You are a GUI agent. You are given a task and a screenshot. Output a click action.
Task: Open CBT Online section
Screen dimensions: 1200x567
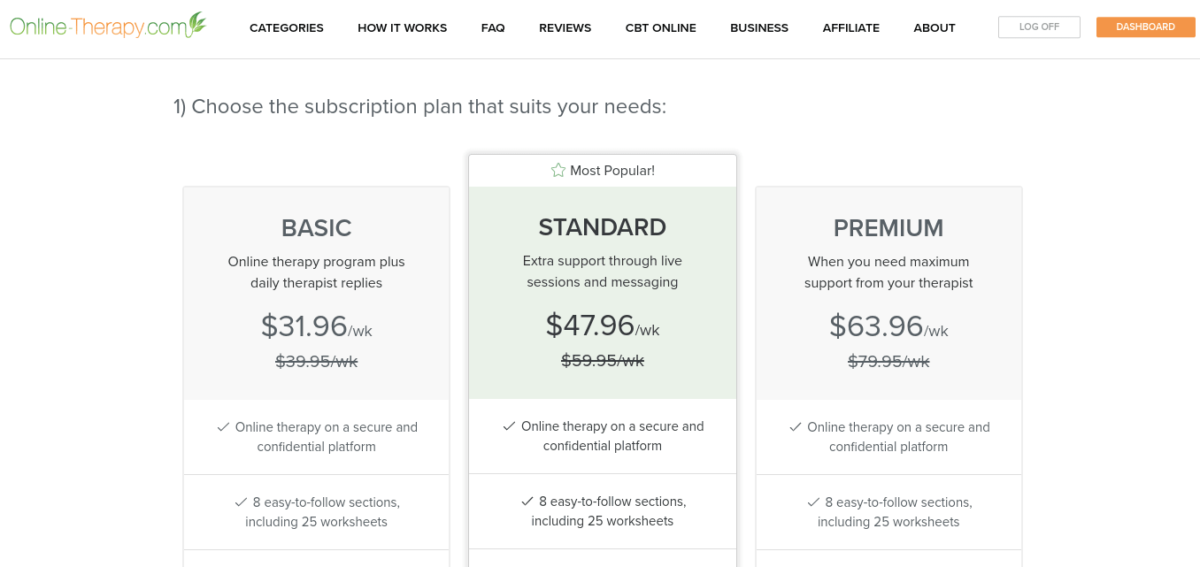click(x=660, y=28)
